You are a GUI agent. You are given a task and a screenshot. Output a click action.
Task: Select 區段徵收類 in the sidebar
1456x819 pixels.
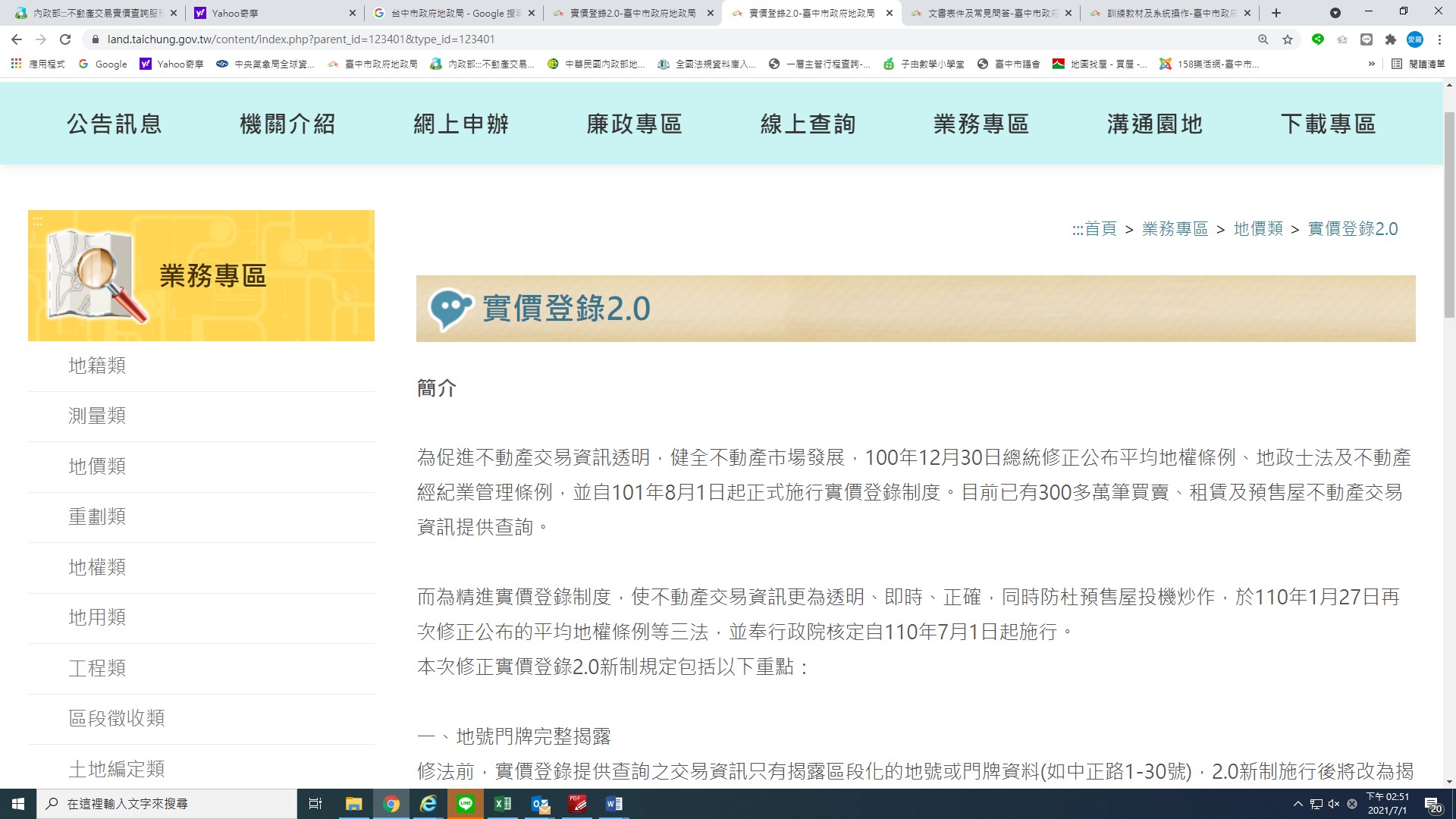[x=201, y=719]
